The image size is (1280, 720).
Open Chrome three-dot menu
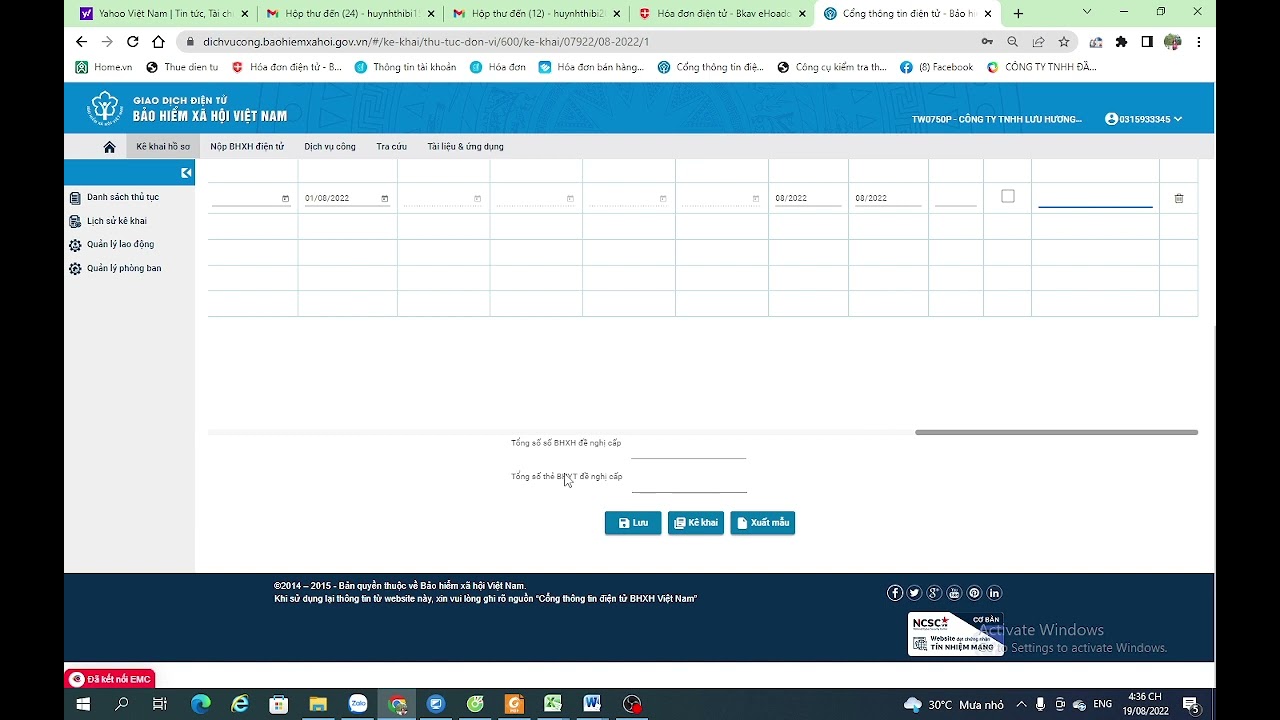[1198, 42]
